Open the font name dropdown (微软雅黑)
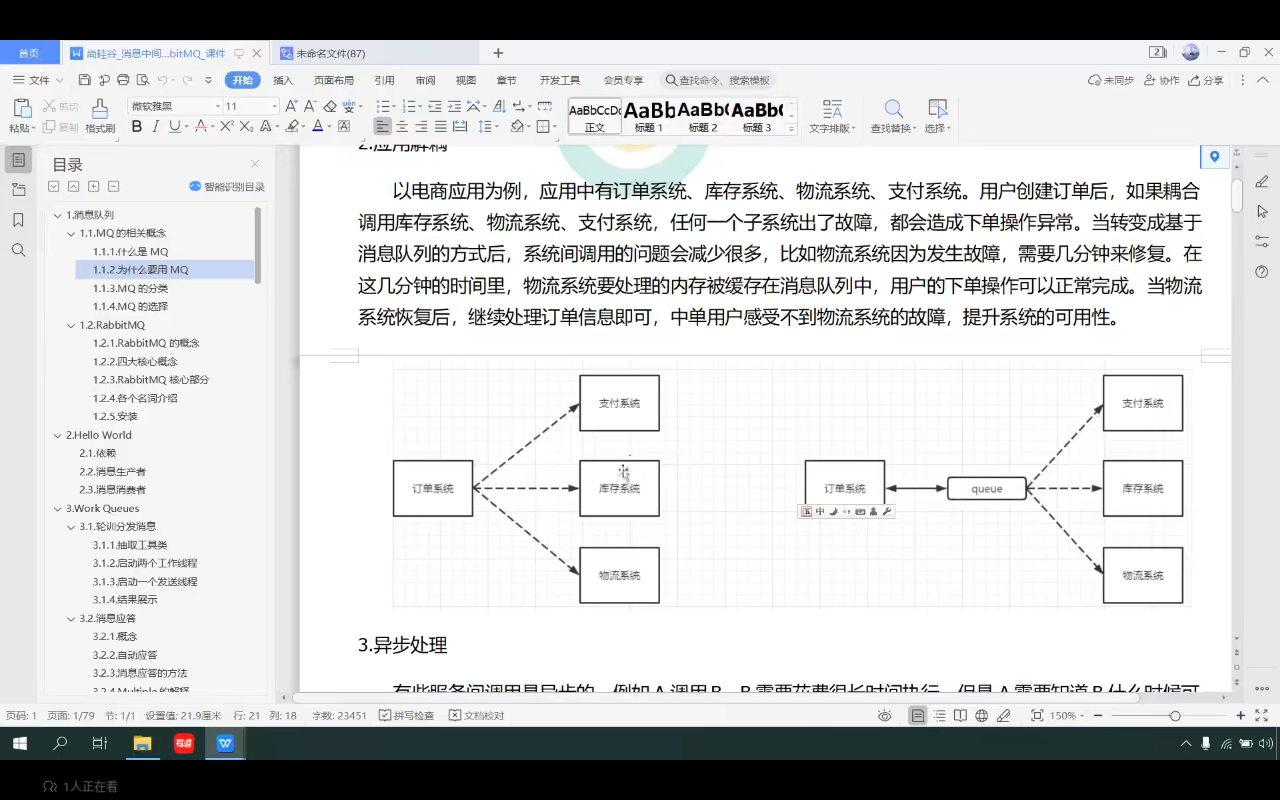This screenshot has width=1280, height=800. [218, 106]
